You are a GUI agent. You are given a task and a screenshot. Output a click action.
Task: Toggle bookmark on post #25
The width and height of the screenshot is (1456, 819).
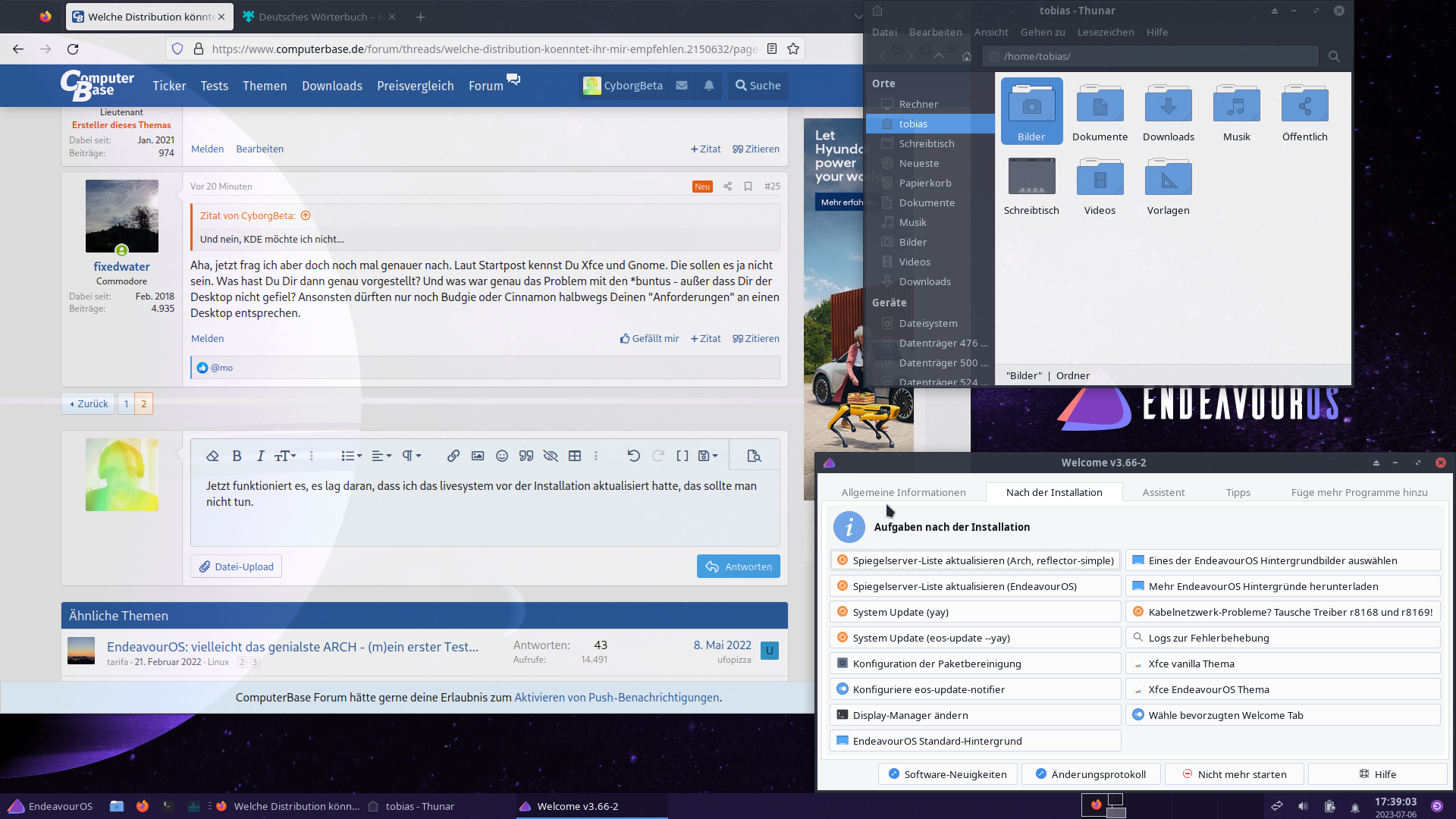[748, 187]
